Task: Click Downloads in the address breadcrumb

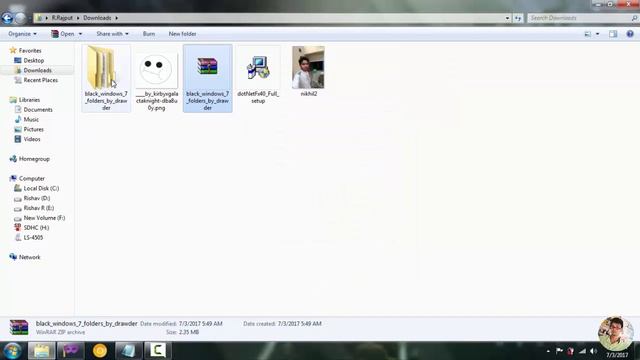Action: pyautogui.click(x=97, y=18)
